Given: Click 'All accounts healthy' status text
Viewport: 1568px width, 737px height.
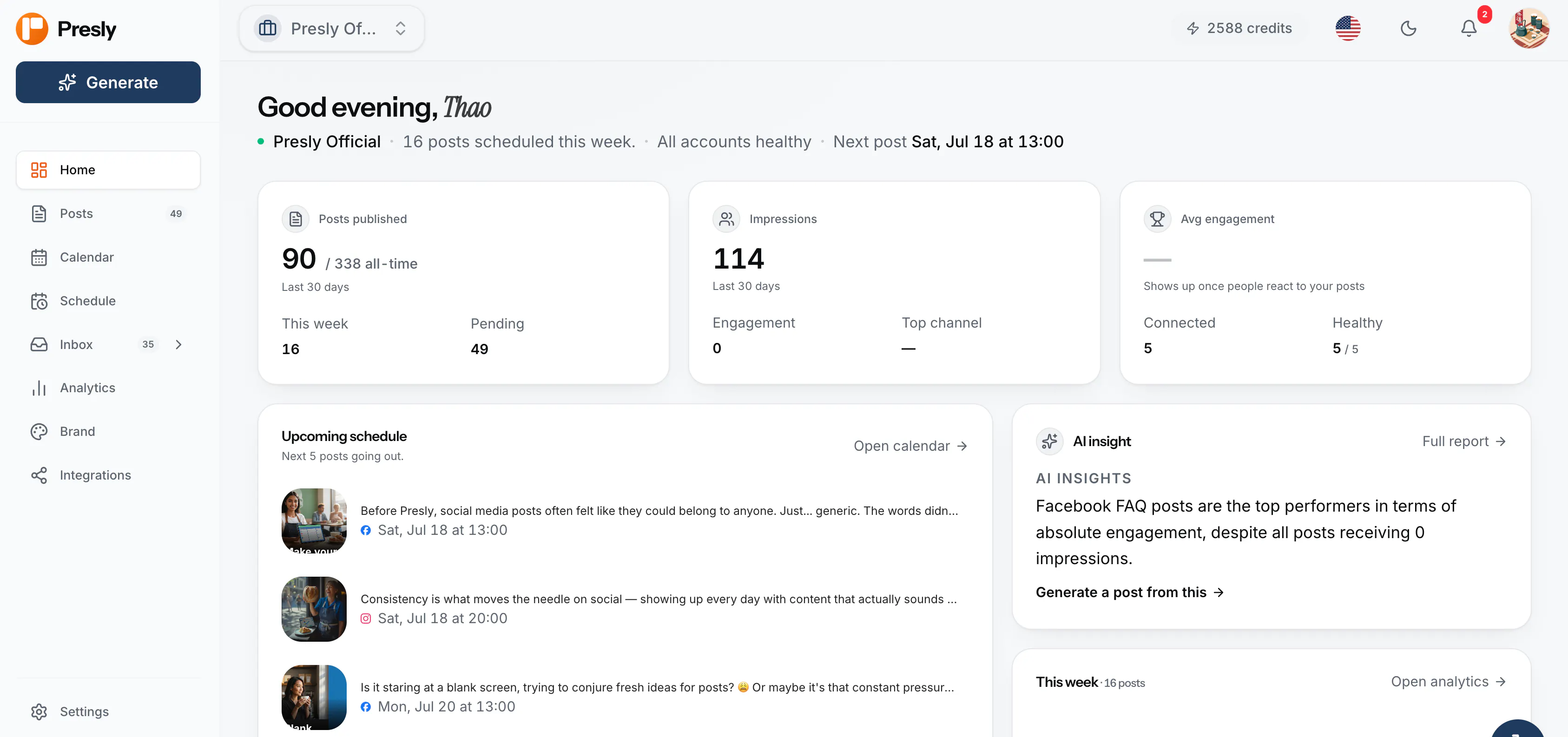Looking at the screenshot, I should (x=734, y=142).
